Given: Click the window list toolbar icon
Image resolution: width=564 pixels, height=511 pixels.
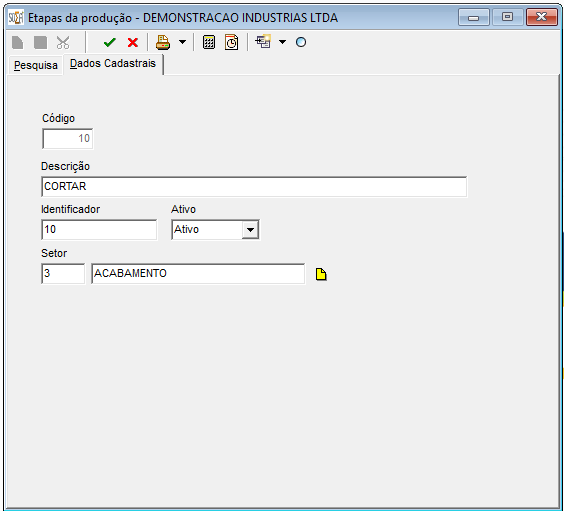Looking at the screenshot, I should click(263, 42).
